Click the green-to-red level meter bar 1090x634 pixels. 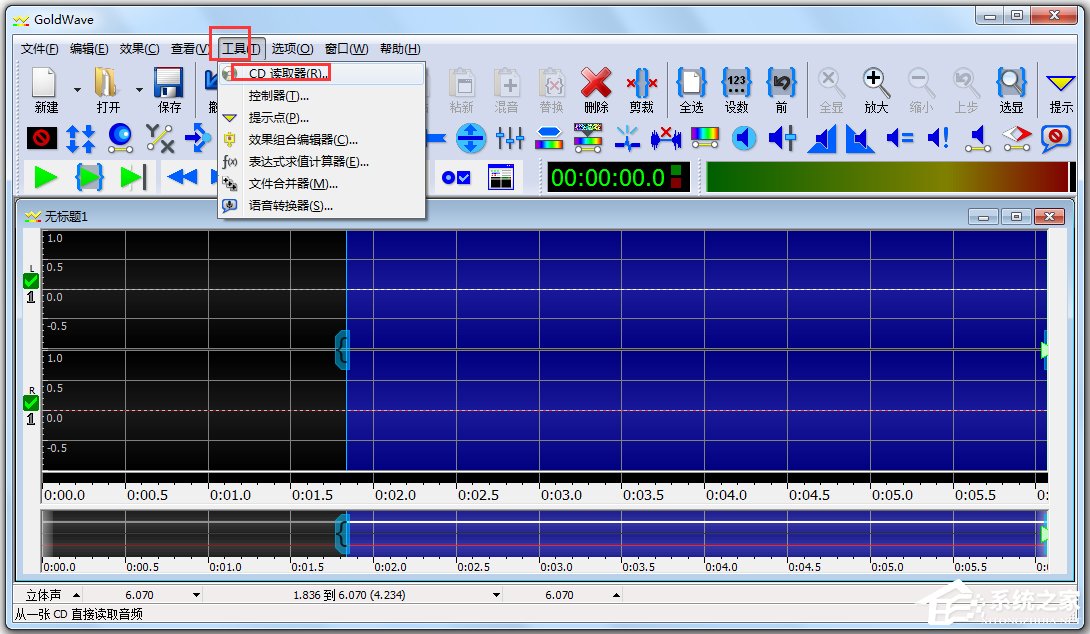890,177
